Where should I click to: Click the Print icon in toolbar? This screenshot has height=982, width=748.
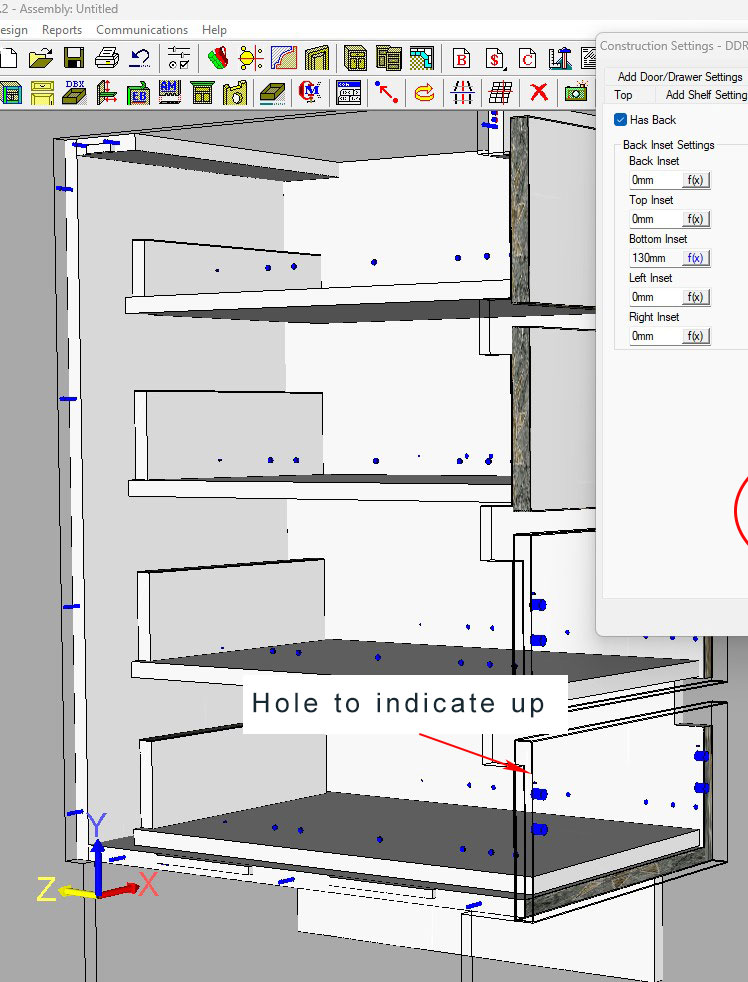(x=107, y=58)
